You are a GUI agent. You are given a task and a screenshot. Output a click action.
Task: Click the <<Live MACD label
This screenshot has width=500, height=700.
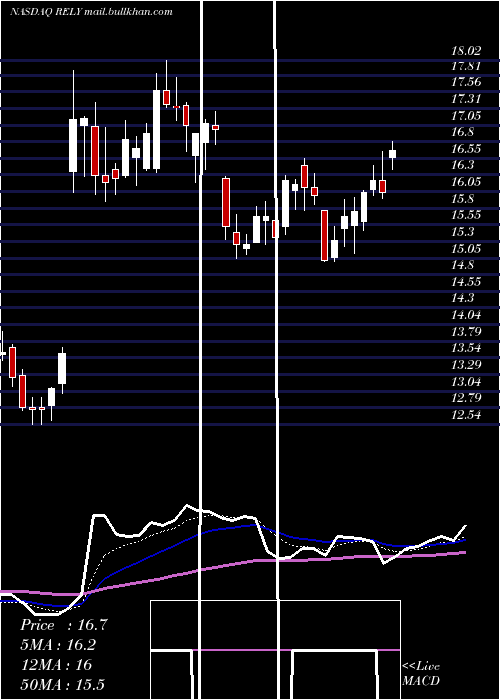(421, 673)
